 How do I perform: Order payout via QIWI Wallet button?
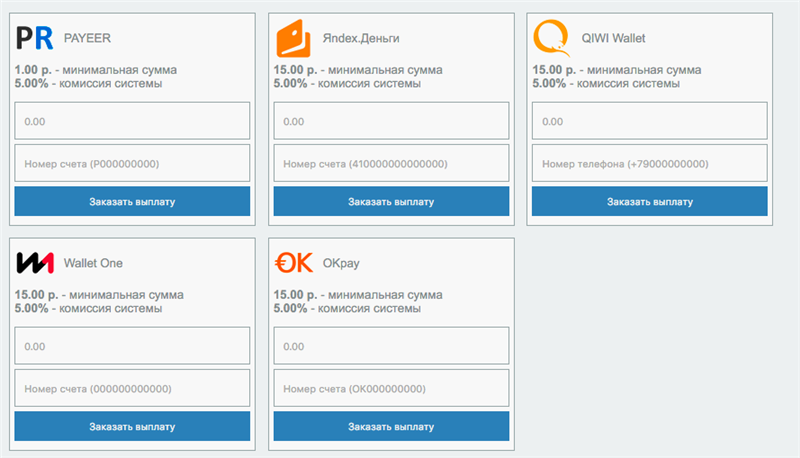(649, 201)
